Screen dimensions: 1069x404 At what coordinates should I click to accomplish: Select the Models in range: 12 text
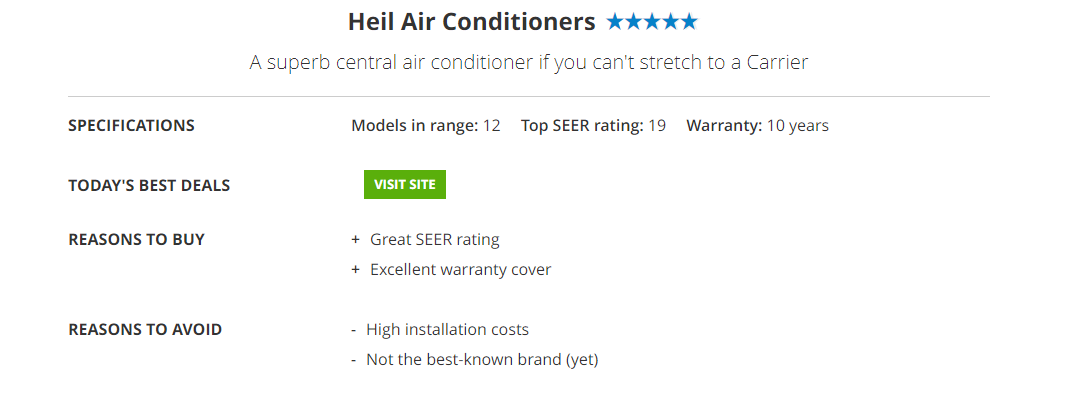426,126
